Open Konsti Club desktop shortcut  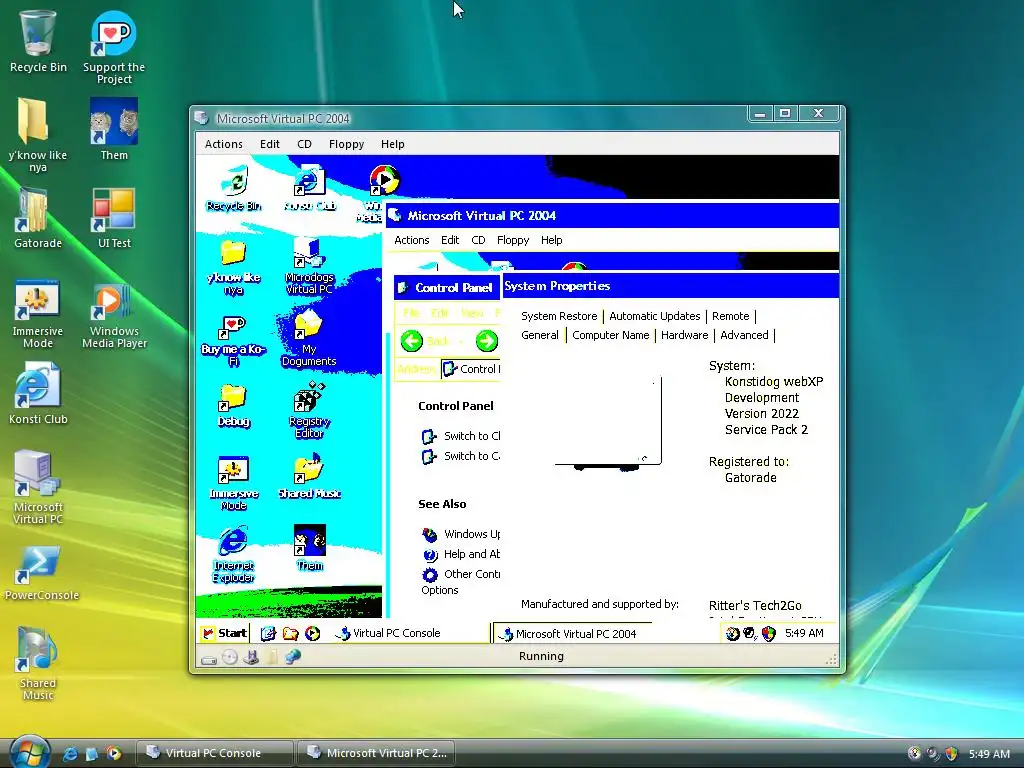tap(38, 395)
